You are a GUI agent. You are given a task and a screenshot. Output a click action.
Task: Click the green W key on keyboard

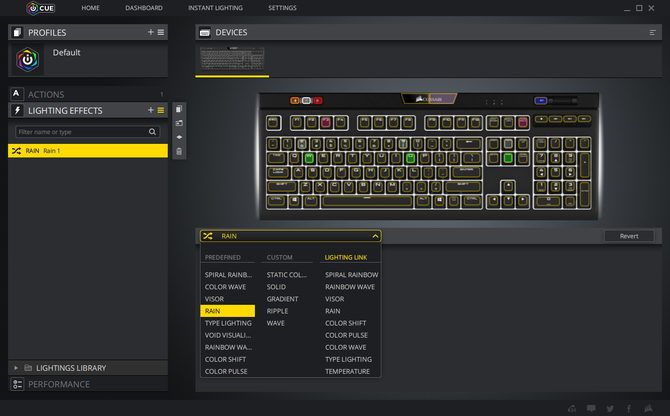(x=309, y=158)
